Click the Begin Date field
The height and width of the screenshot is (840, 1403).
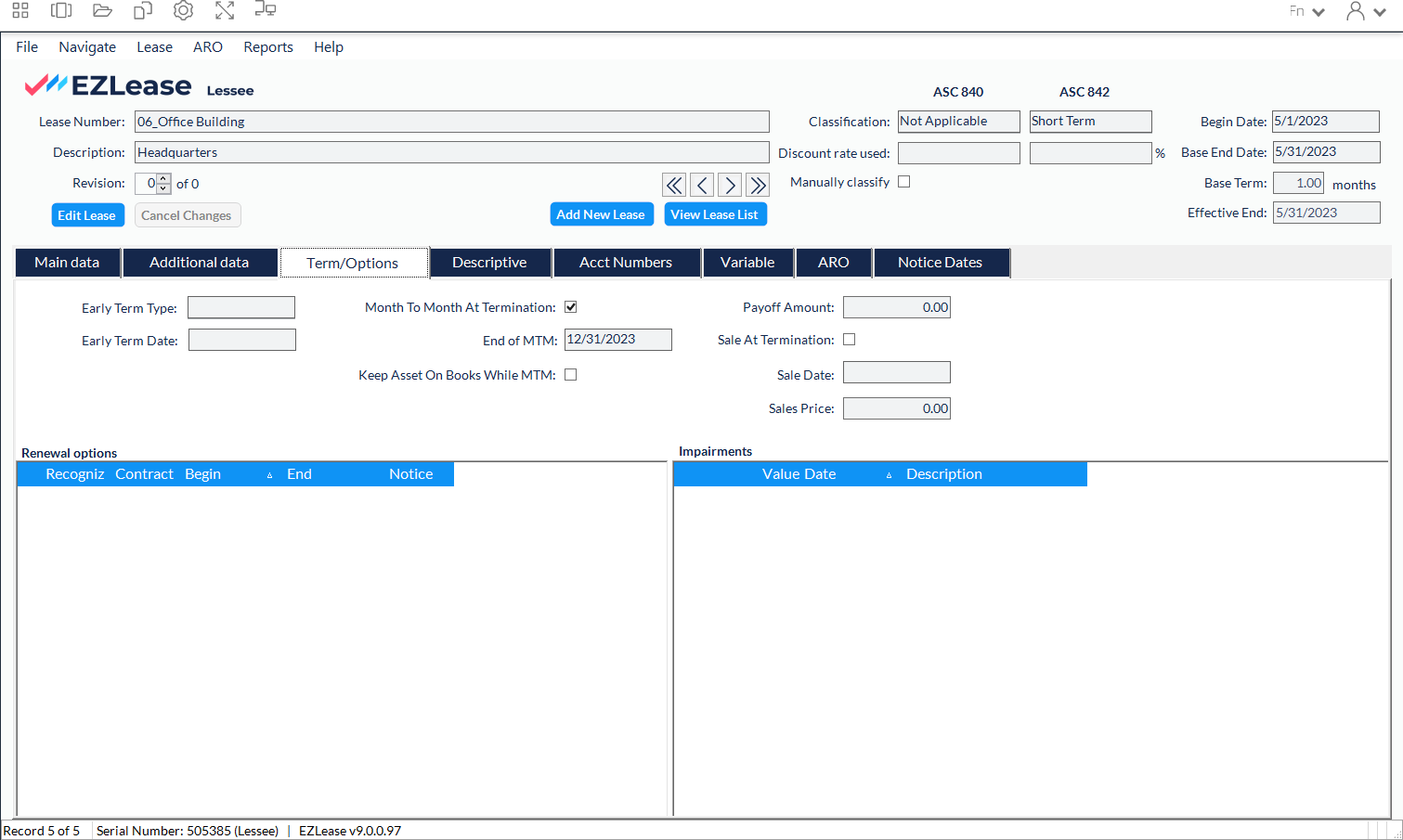click(1326, 122)
